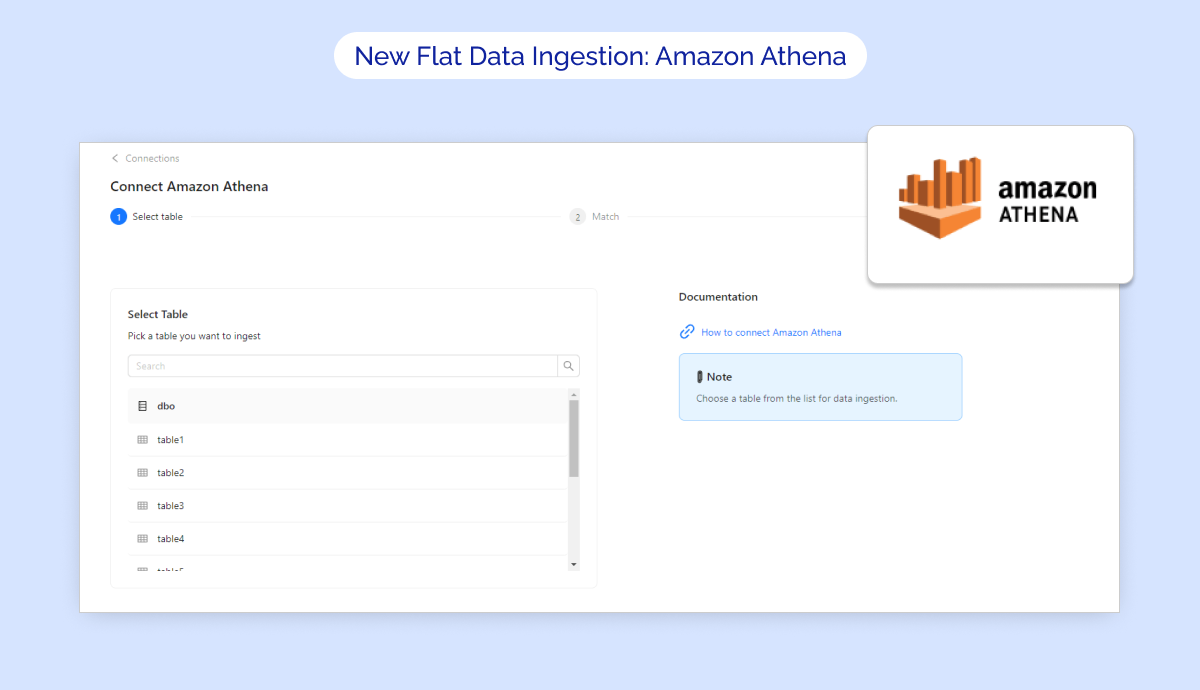Click the back chevron next to Connections
The height and width of the screenshot is (690, 1200).
[115, 158]
